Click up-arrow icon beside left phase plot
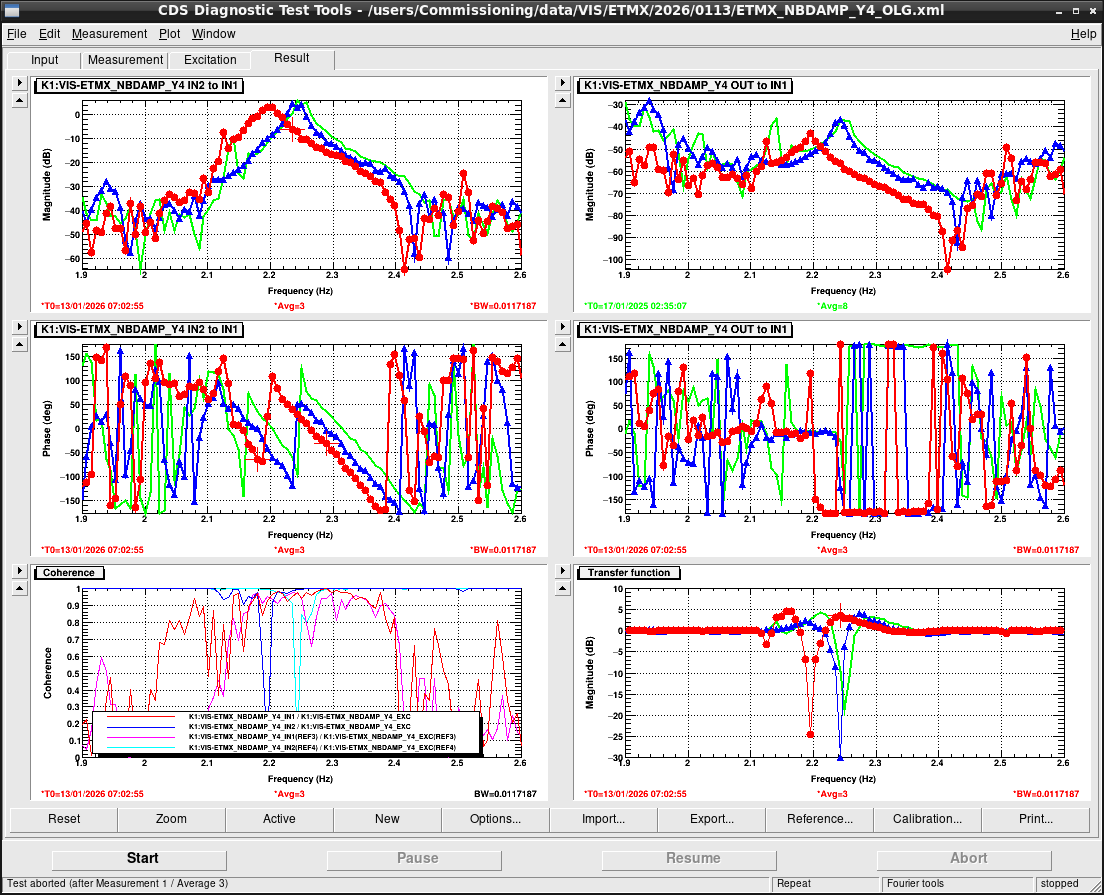The height and width of the screenshot is (895, 1104). pos(20,345)
